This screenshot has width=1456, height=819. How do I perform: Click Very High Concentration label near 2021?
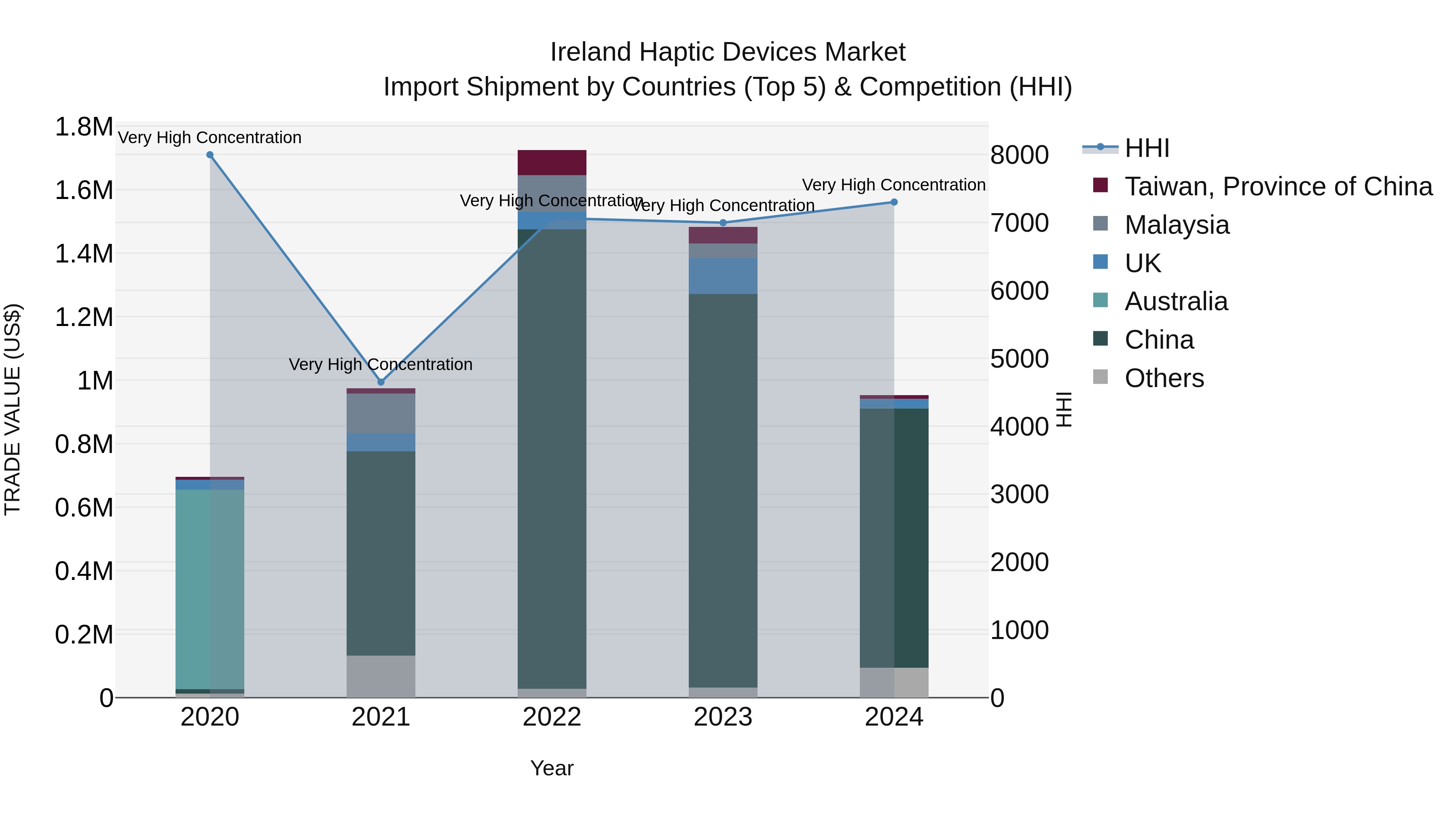pos(381,364)
